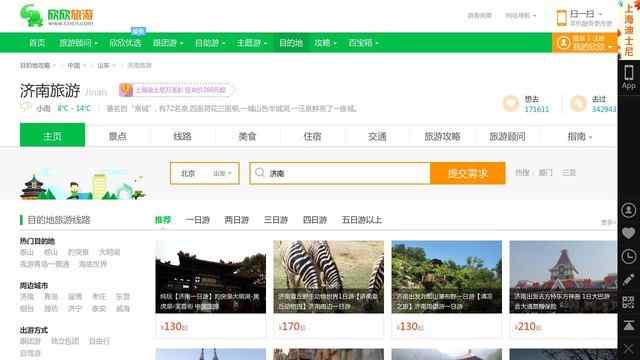Switch to the 住宿 tab

click(312, 136)
